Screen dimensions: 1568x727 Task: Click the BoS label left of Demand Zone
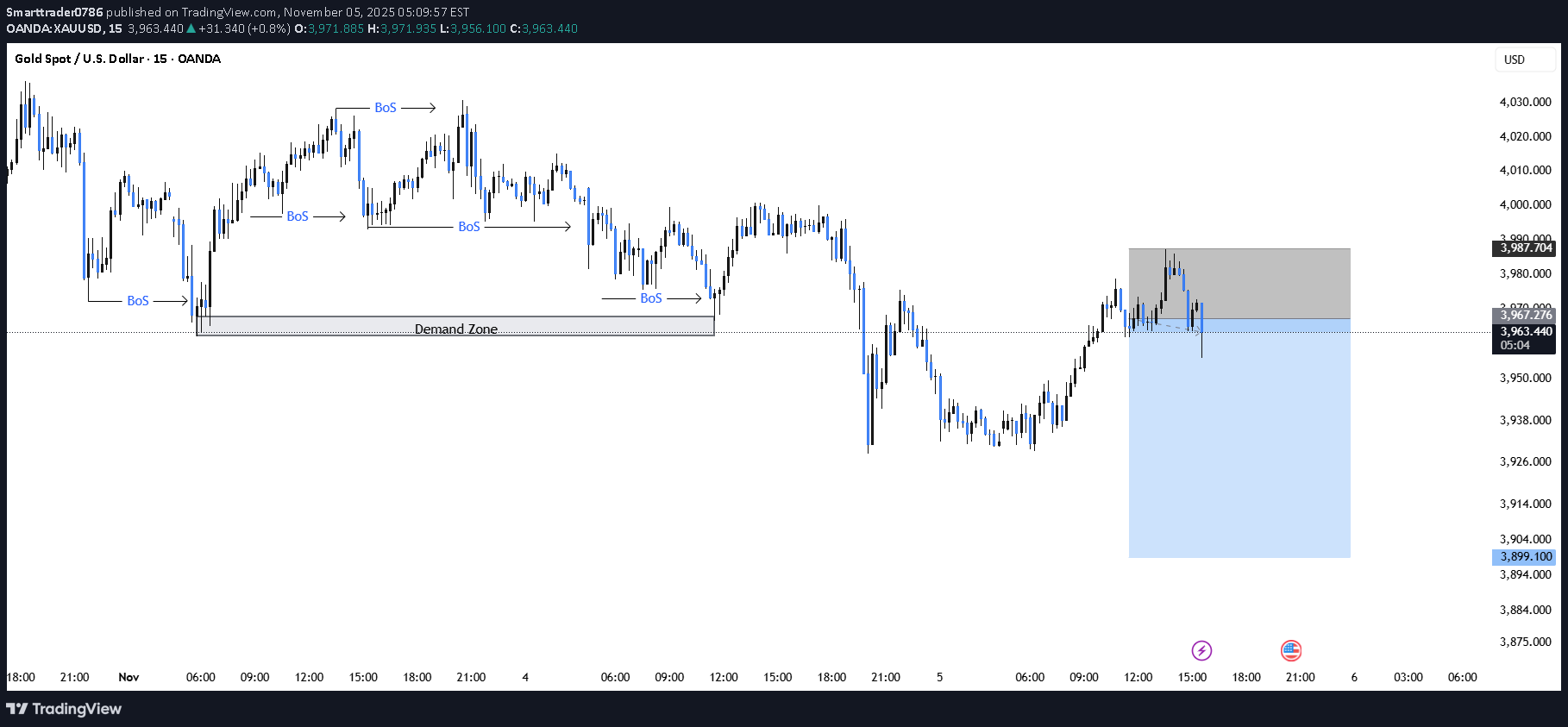pos(138,301)
